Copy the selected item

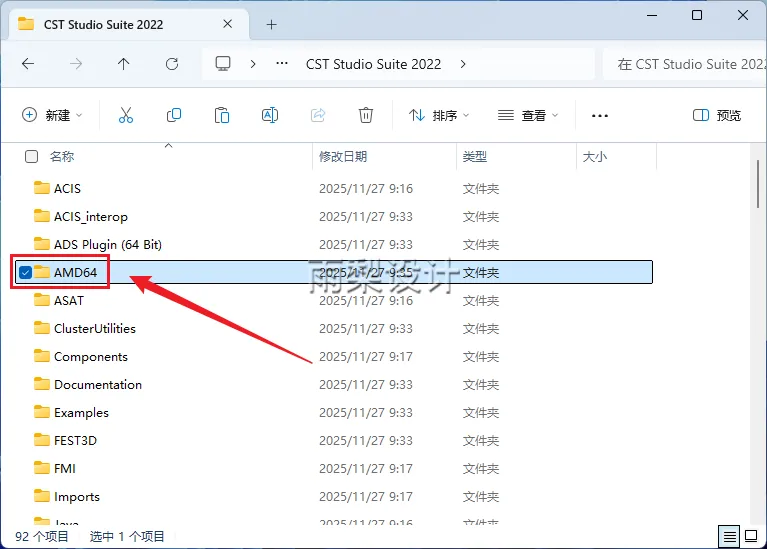174,115
